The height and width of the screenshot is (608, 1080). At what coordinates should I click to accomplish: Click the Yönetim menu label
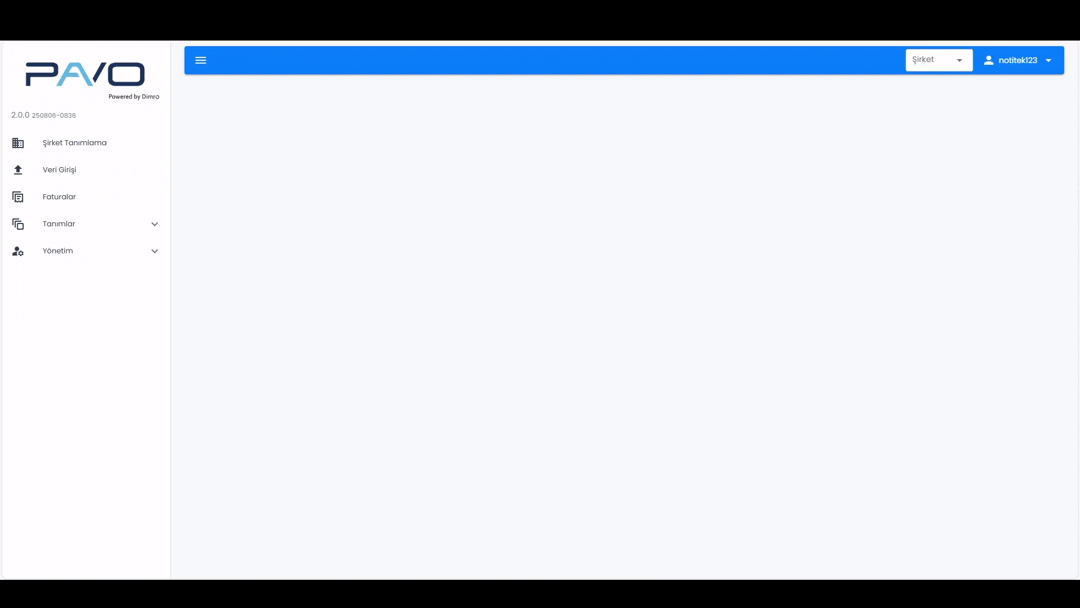[57, 251]
